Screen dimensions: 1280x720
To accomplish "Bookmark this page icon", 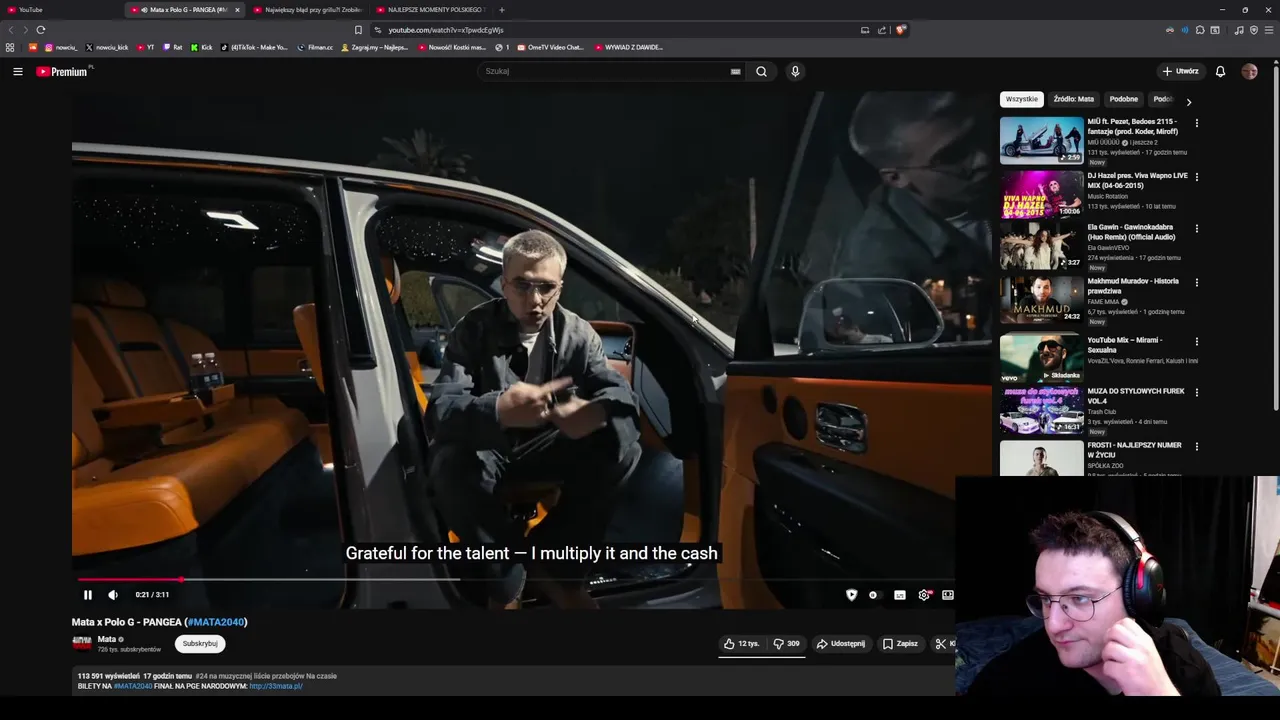I will 358,30.
